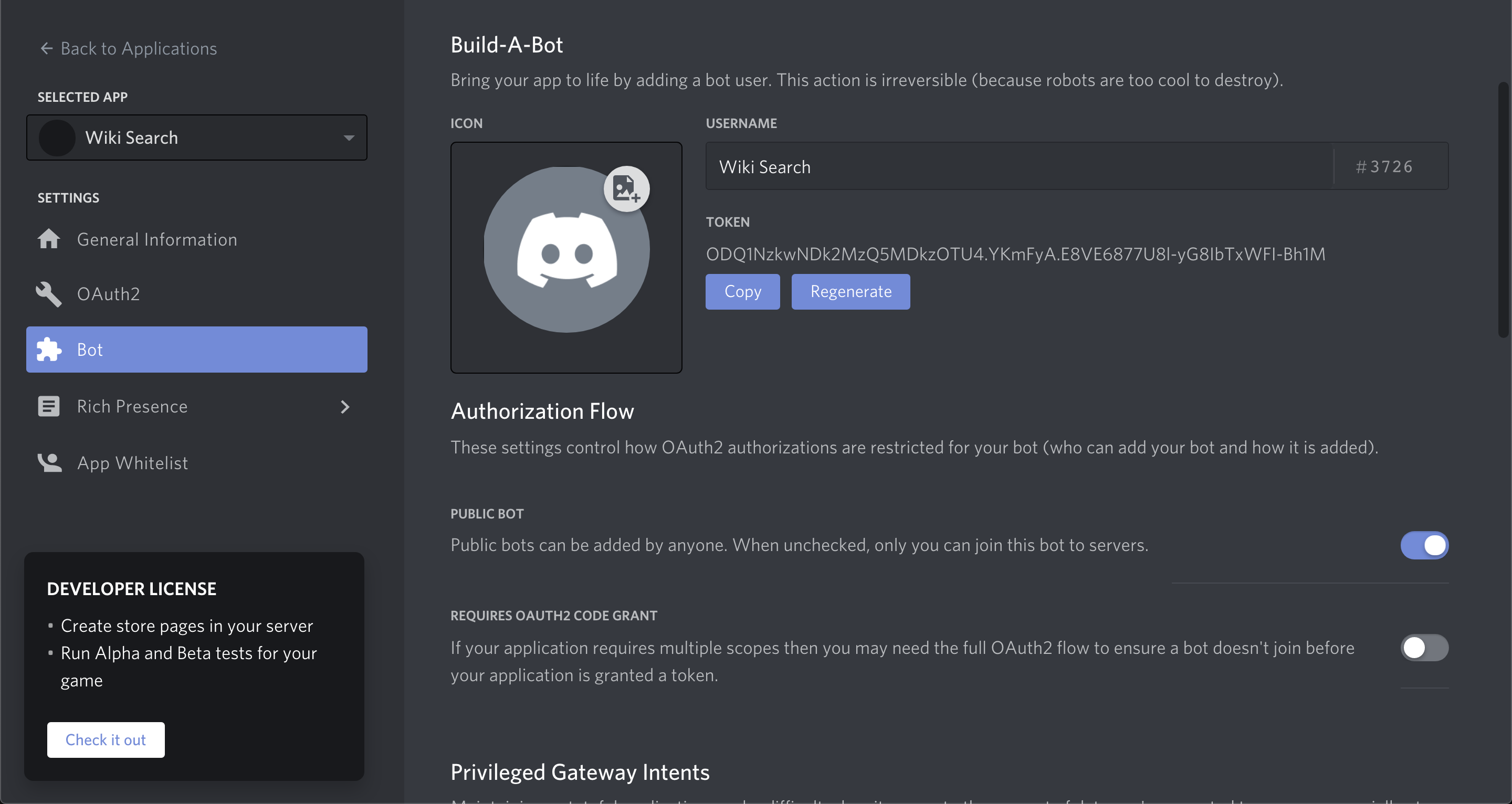Open the OAuth2 settings page
This screenshot has width=1512, height=804.
click(109, 294)
